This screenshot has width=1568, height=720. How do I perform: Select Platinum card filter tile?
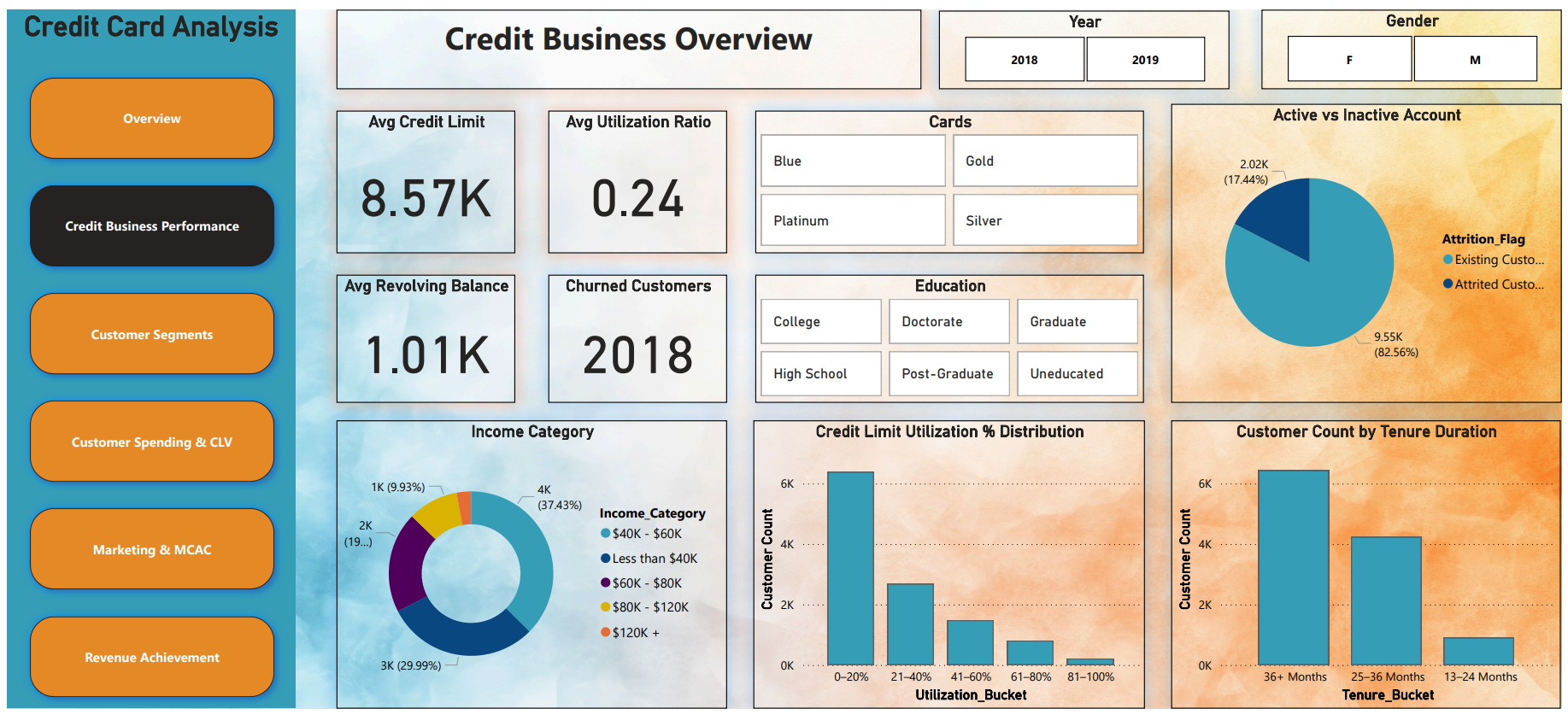click(853, 220)
